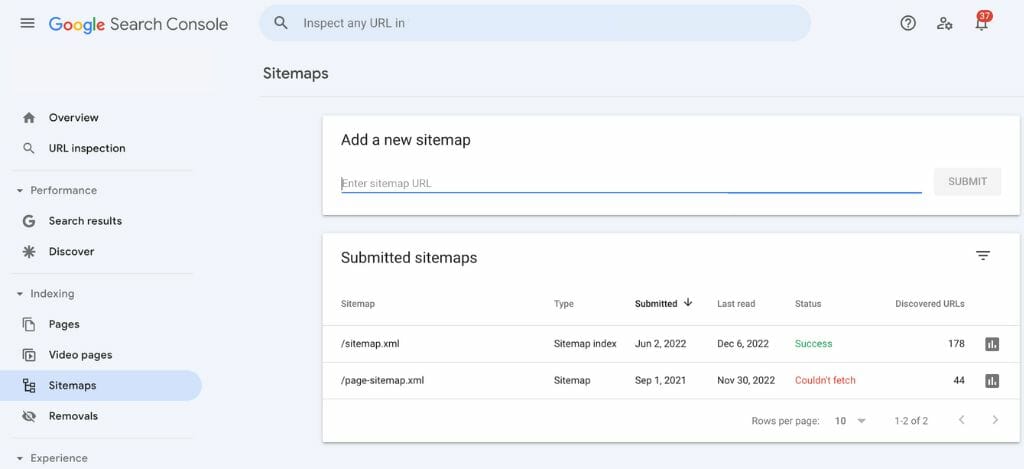
Task: Open the bar chart icon for /sitemap.xml
Action: click(x=992, y=344)
